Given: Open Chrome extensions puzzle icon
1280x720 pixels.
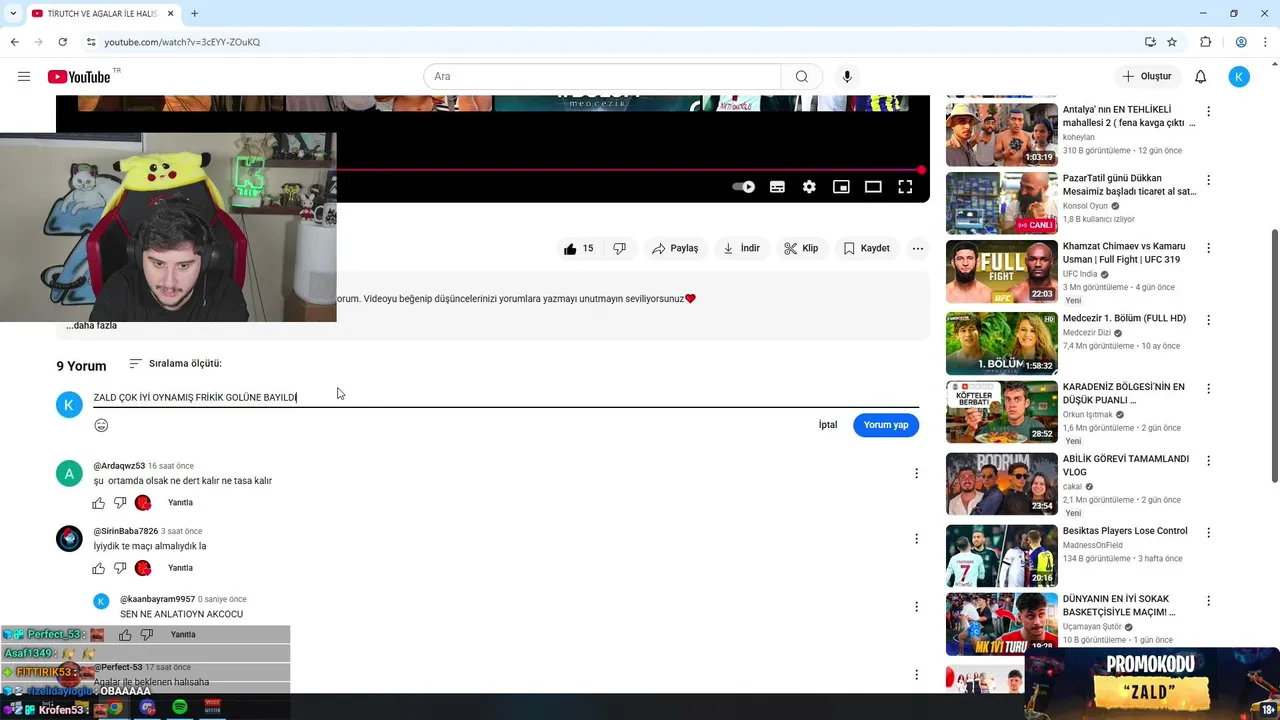Looking at the screenshot, I should (1205, 42).
